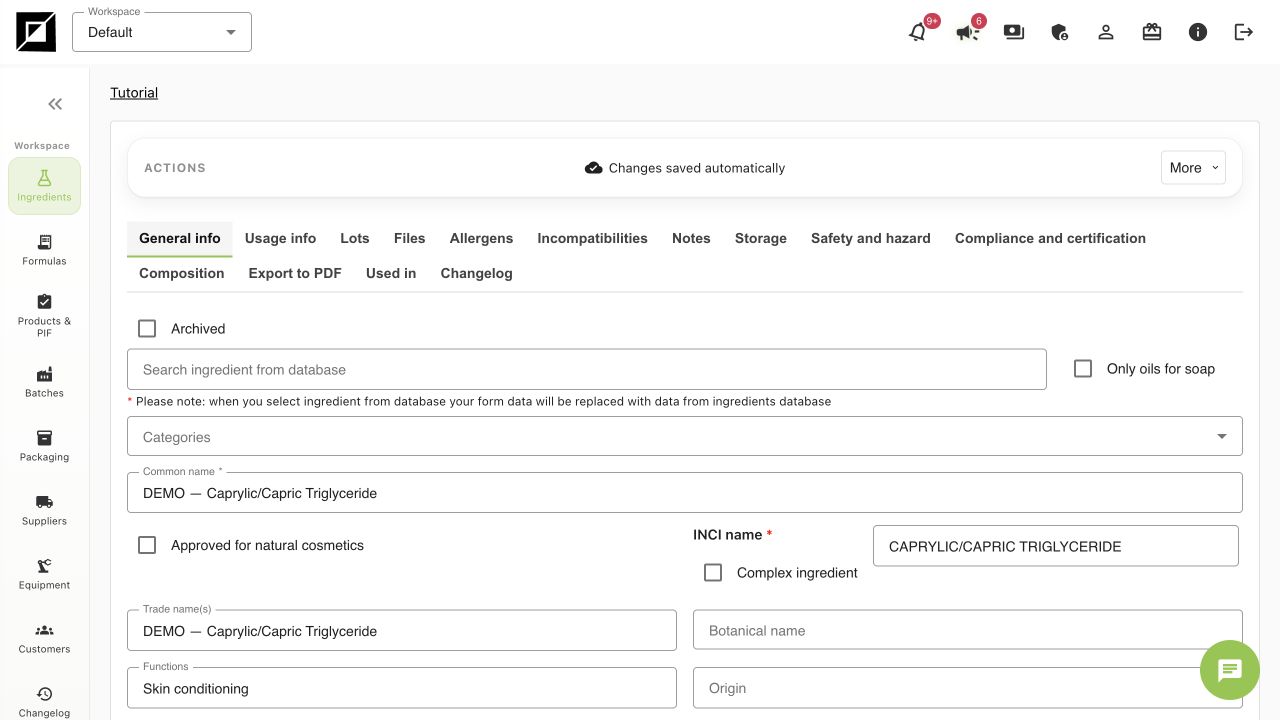Open Products & PIF section
This screenshot has width=1280, height=720.
coord(44,315)
